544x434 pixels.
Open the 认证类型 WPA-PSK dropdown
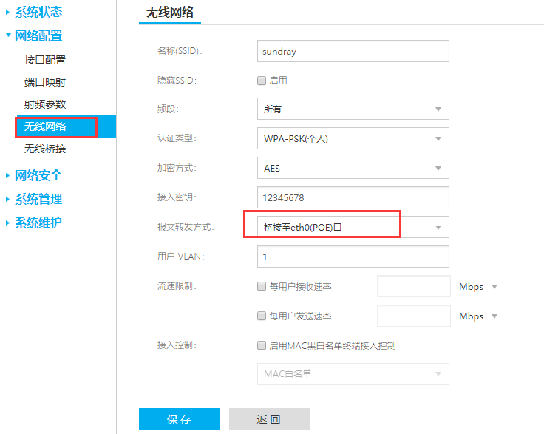click(353, 138)
